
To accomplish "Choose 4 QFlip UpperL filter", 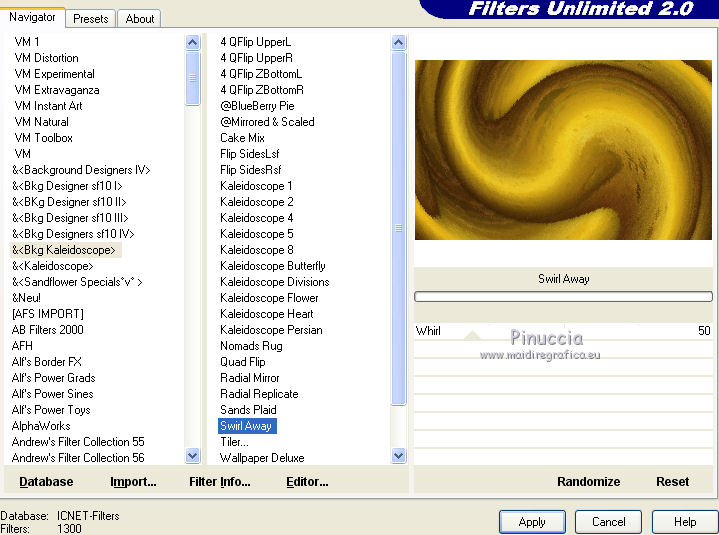I will [255, 42].
